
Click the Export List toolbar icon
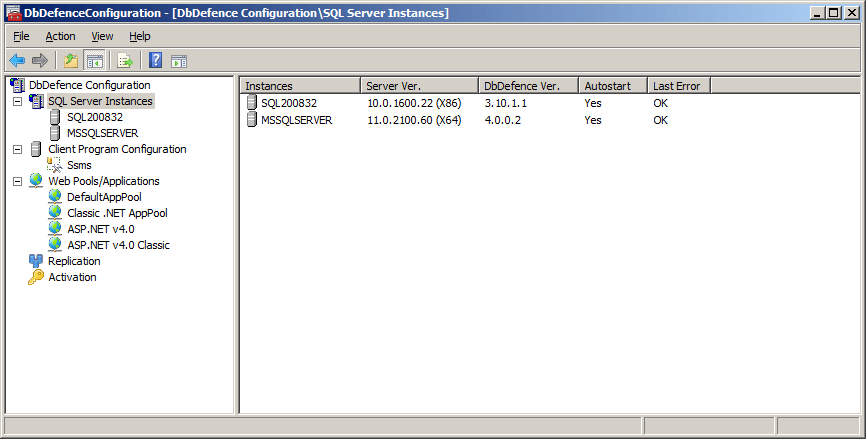point(125,61)
